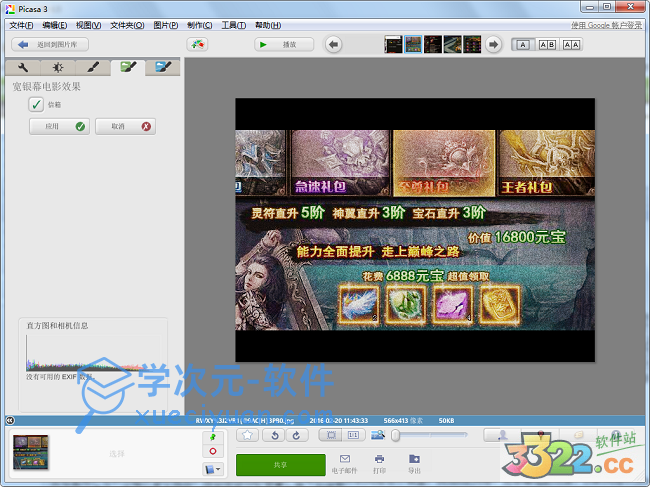Click the 566x413 dimensions text

click(403, 421)
